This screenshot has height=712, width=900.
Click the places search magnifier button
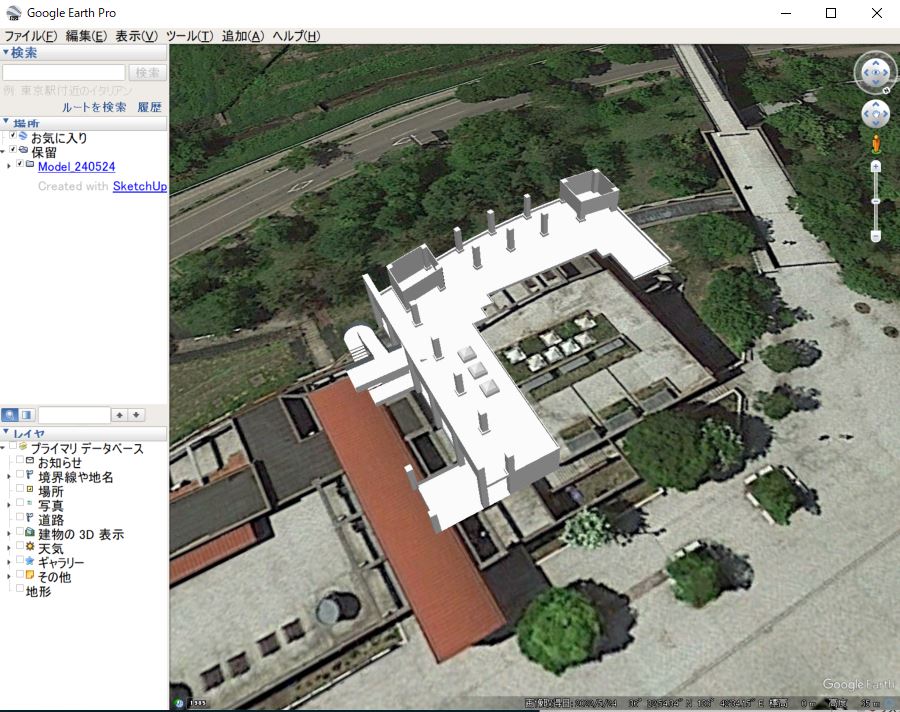pos(10,415)
